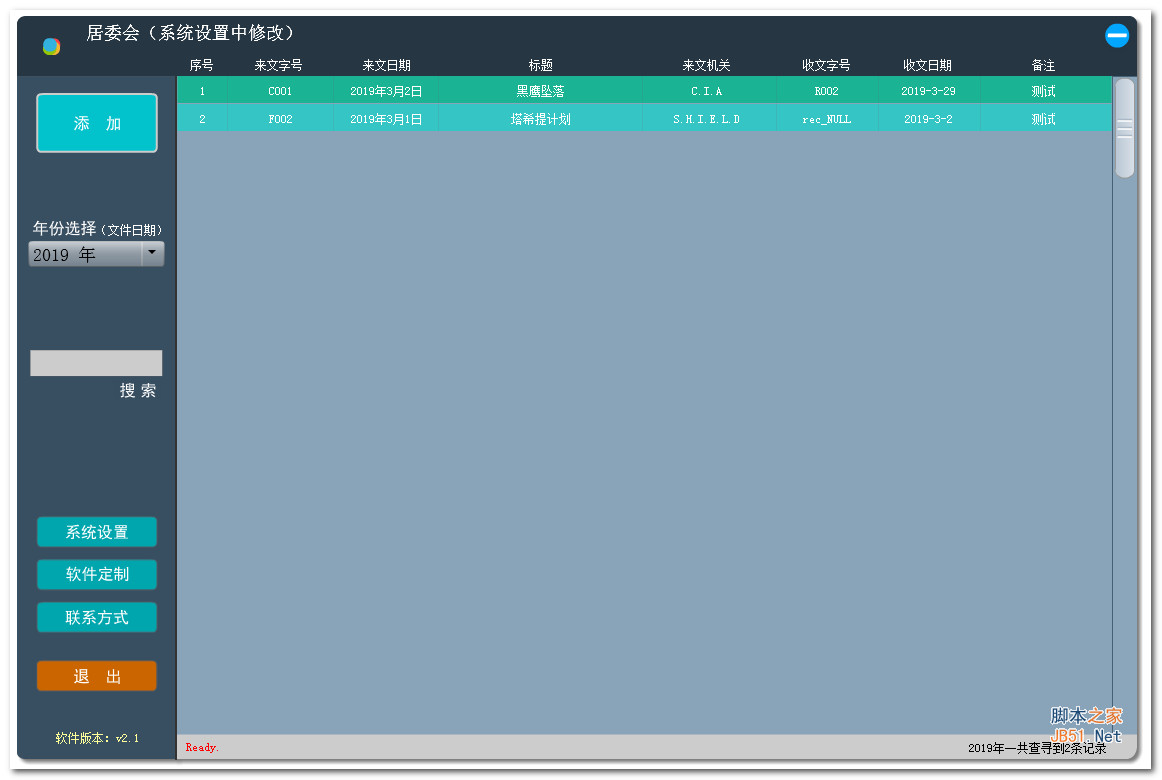Click the dropdown arrow next to 2019 年
Viewport: 1162px width, 780px height.
pos(152,253)
